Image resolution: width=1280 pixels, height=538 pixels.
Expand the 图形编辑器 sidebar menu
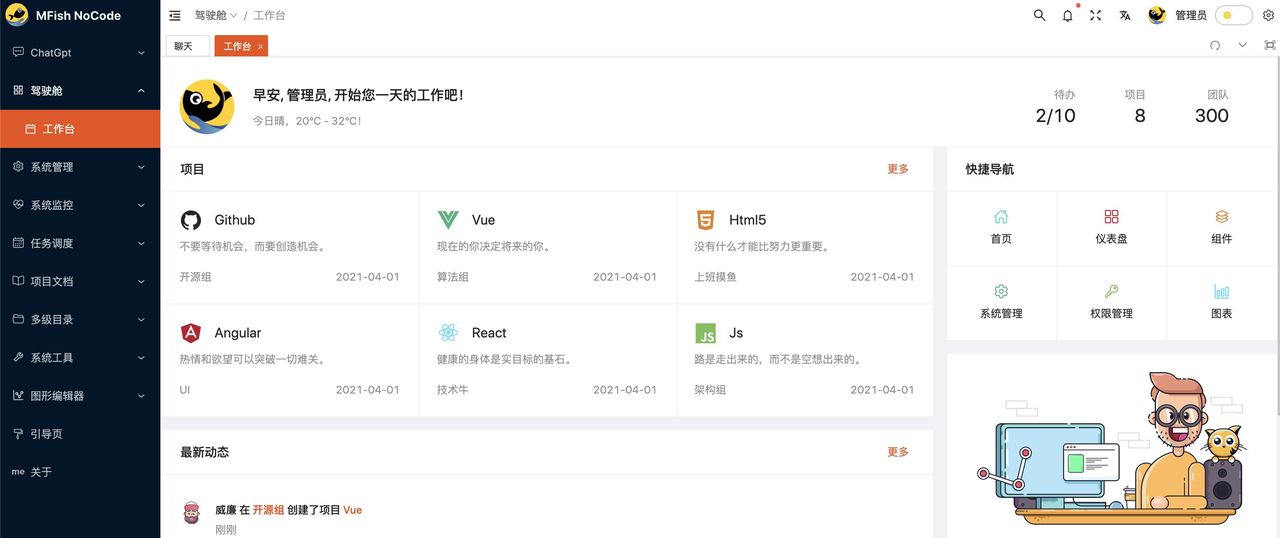point(80,395)
